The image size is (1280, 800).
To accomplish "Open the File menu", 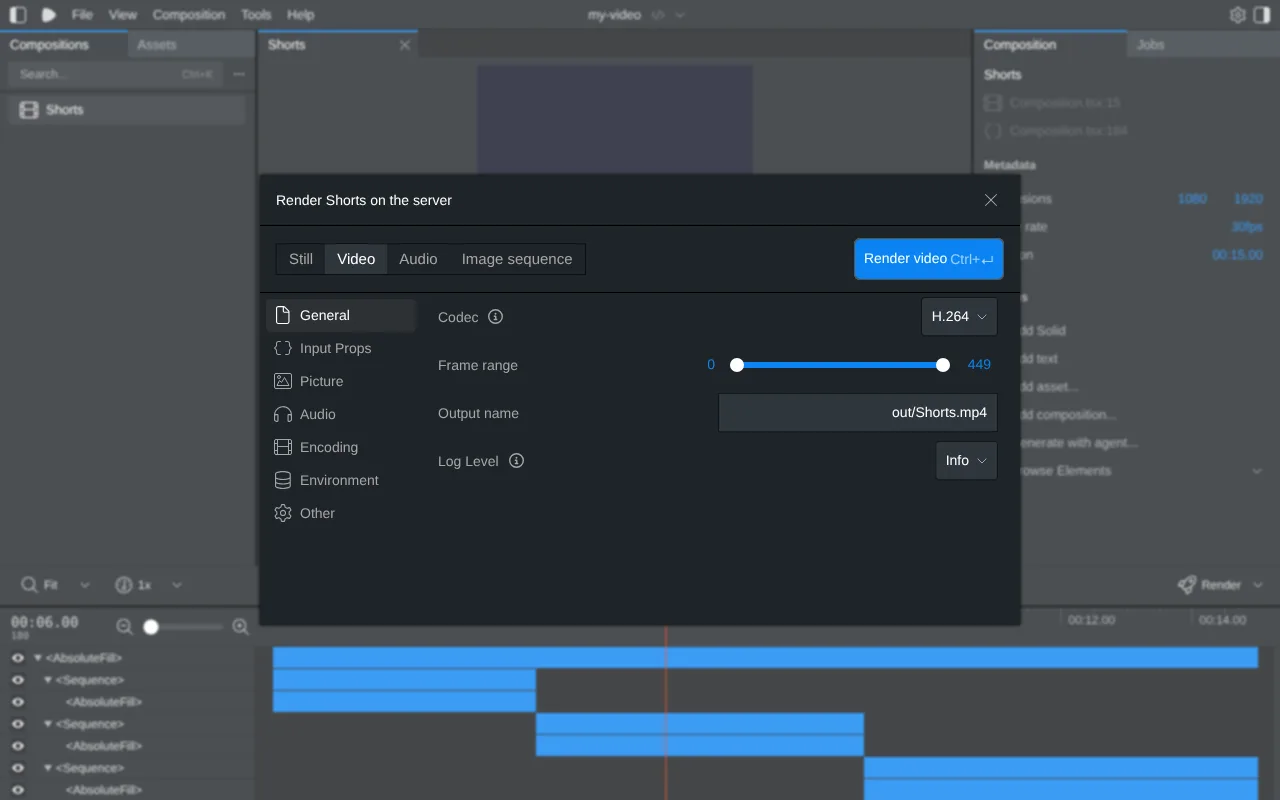I will [x=82, y=15].
